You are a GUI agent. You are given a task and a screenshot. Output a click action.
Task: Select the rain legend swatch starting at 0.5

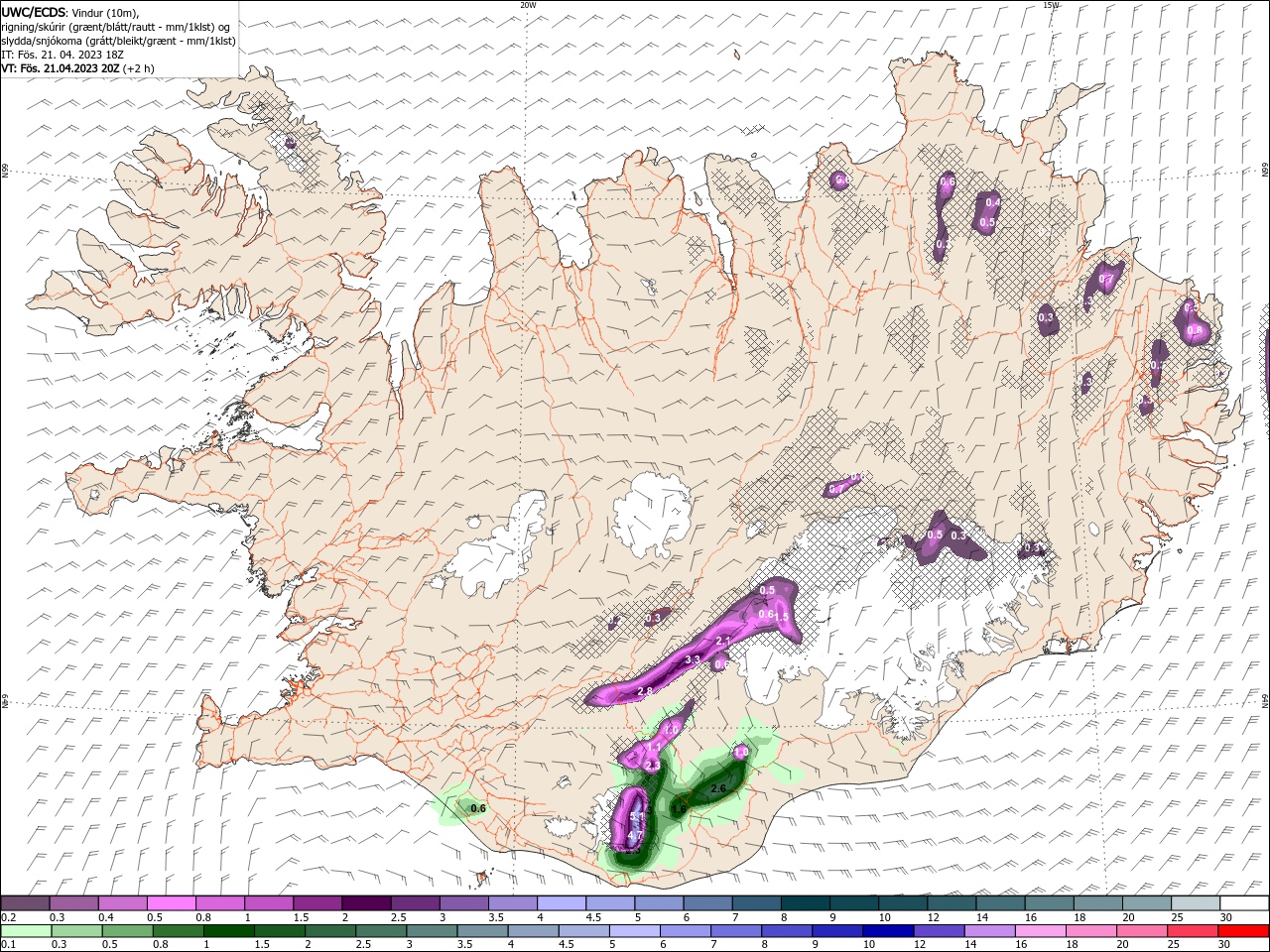click(x=127, y=931)
